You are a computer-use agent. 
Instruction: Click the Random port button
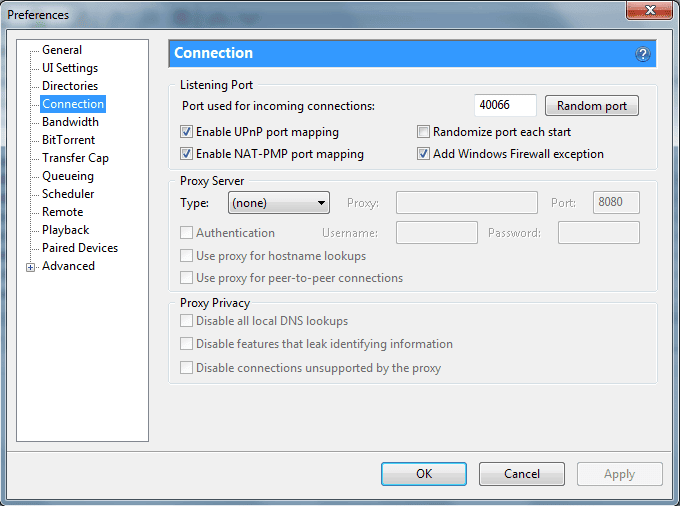(592, 106)
